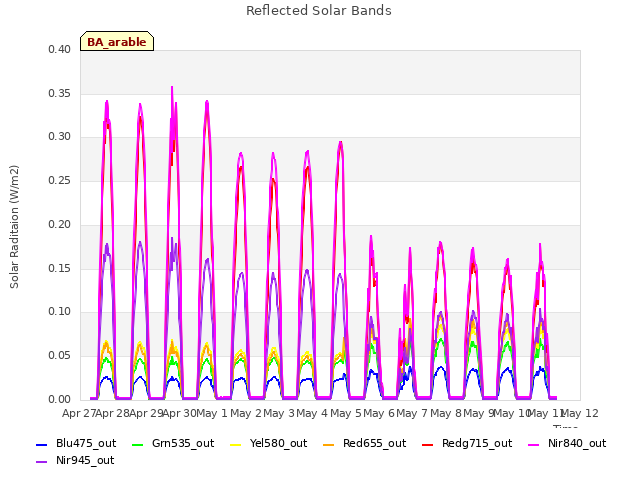Click the May 2 x-axis date label
640x480 pixels.
(x=246, y=413)
